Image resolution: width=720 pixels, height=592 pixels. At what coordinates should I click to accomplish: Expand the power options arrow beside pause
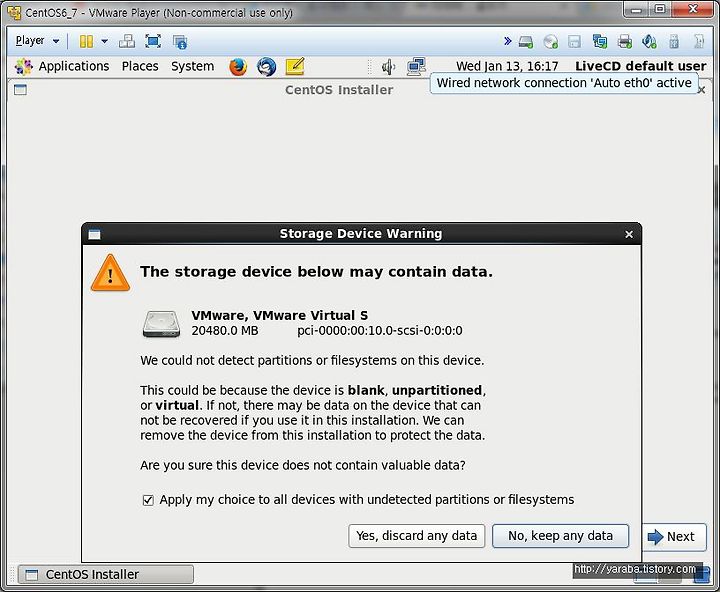[105, 41]
